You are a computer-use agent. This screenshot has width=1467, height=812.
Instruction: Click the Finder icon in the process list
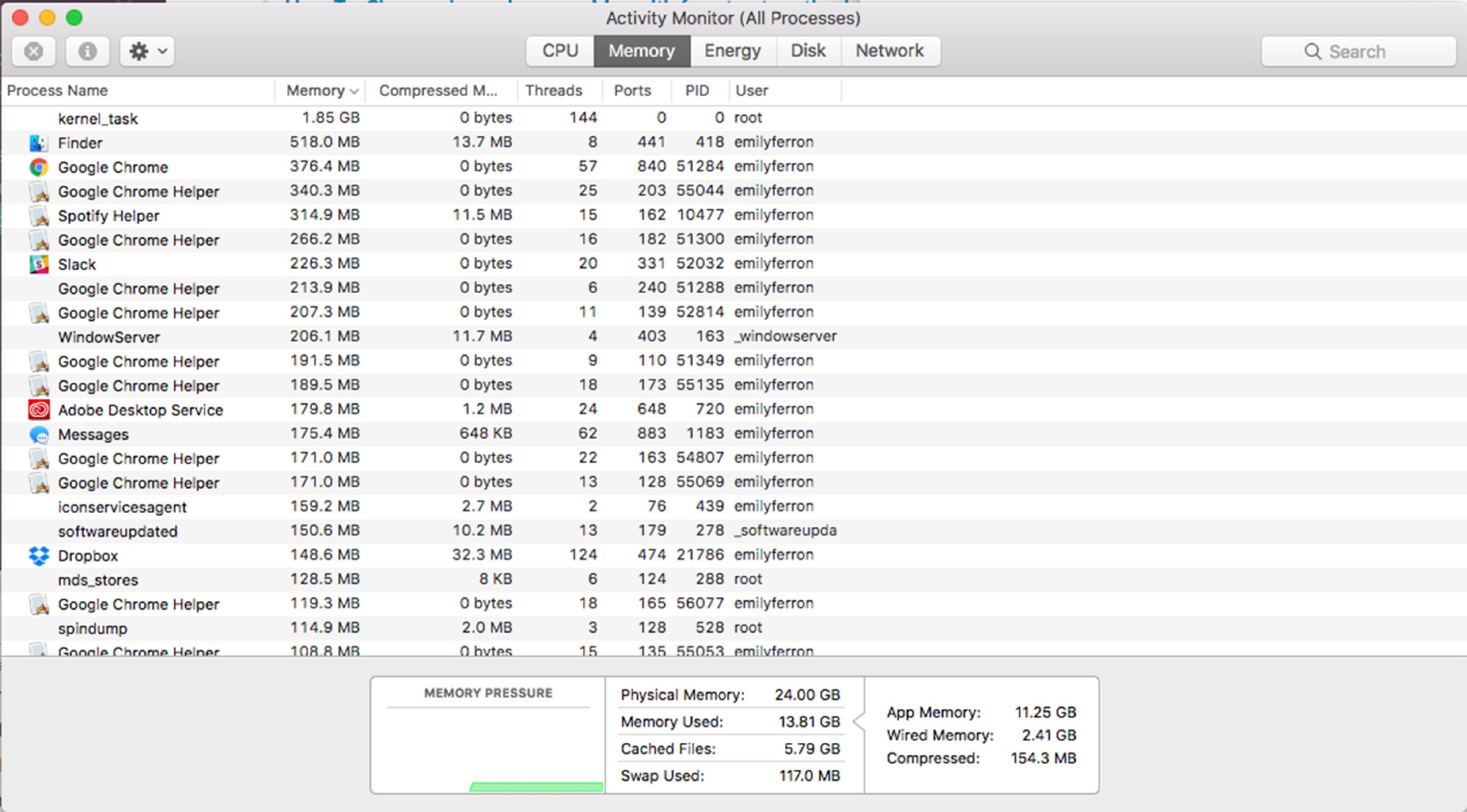pyautogui.click(x=38, y=142)
